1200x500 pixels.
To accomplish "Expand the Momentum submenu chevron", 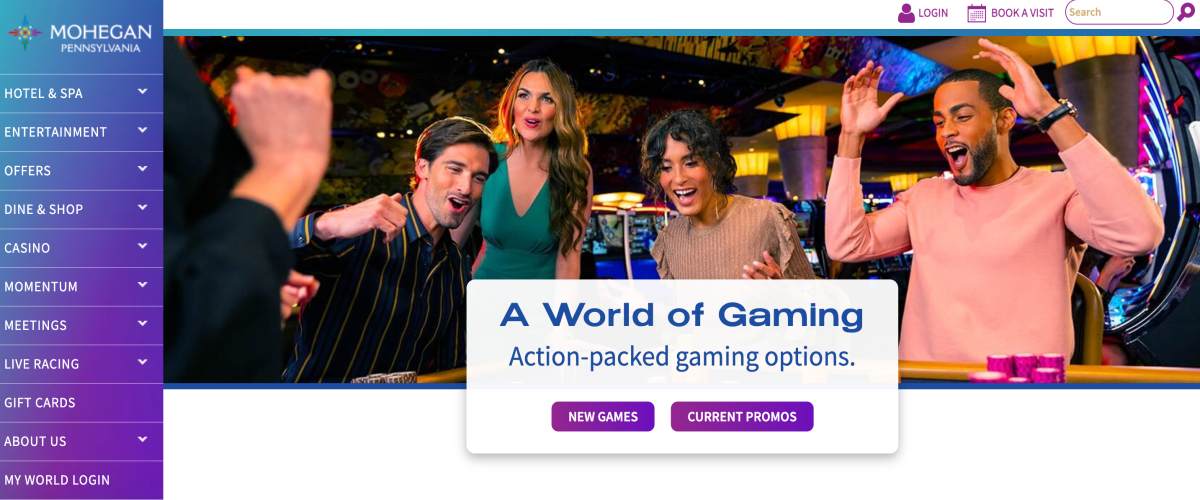I will 143,285.
